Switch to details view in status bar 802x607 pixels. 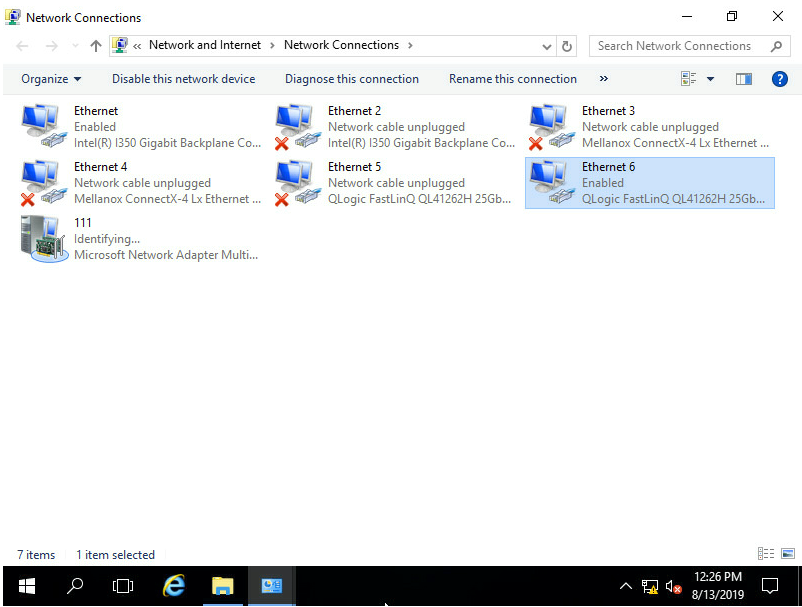coord(766,553)
